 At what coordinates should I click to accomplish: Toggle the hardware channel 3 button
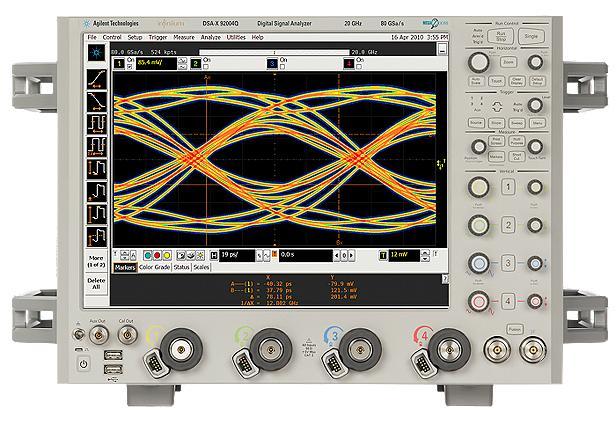[x=508, y=263]
